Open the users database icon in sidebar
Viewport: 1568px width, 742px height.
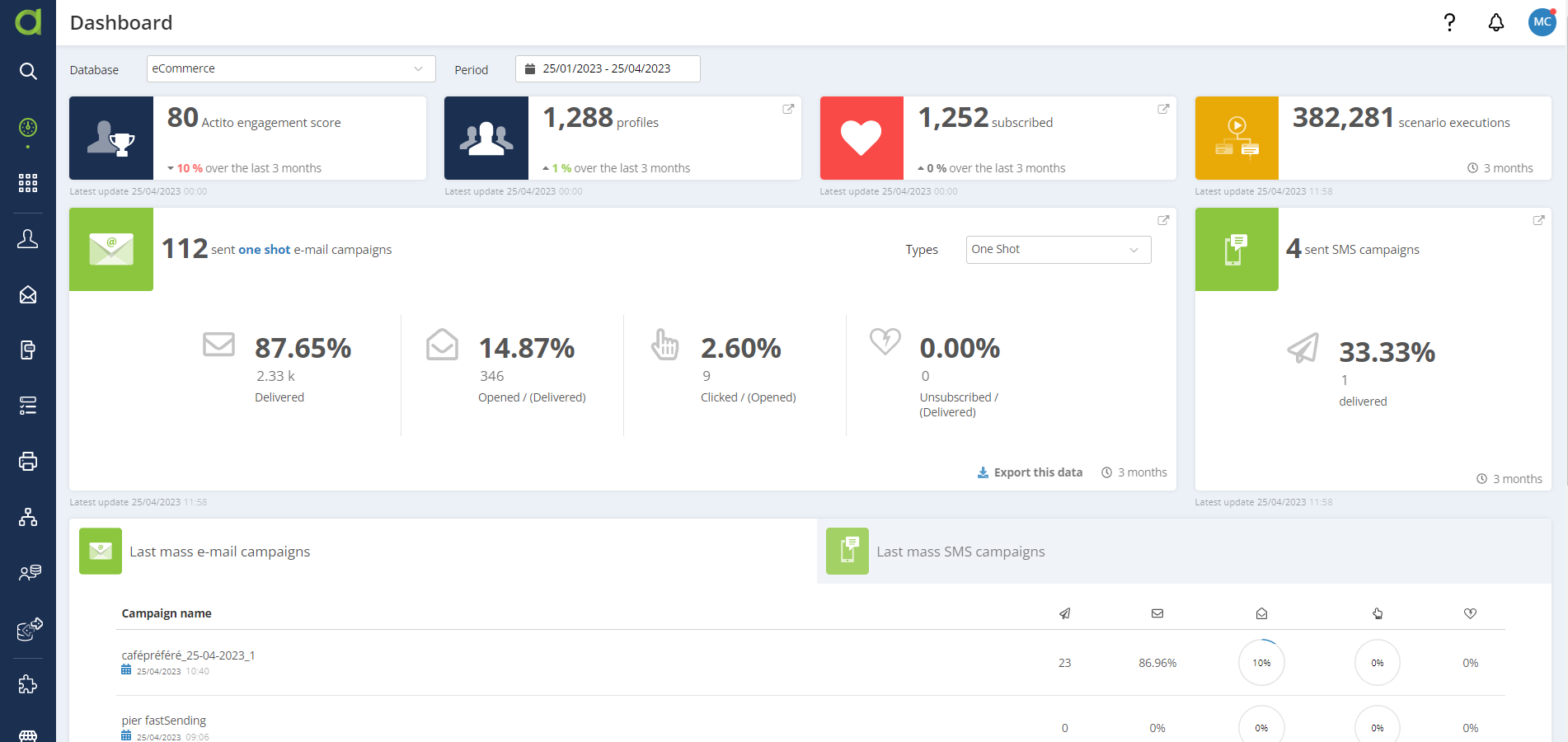[x=30, y=572]
